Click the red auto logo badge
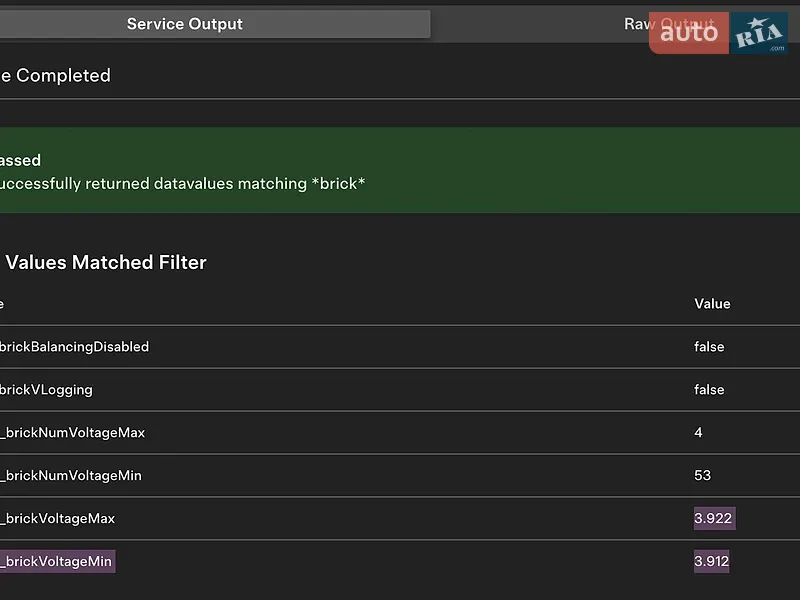 click(689, 33)
